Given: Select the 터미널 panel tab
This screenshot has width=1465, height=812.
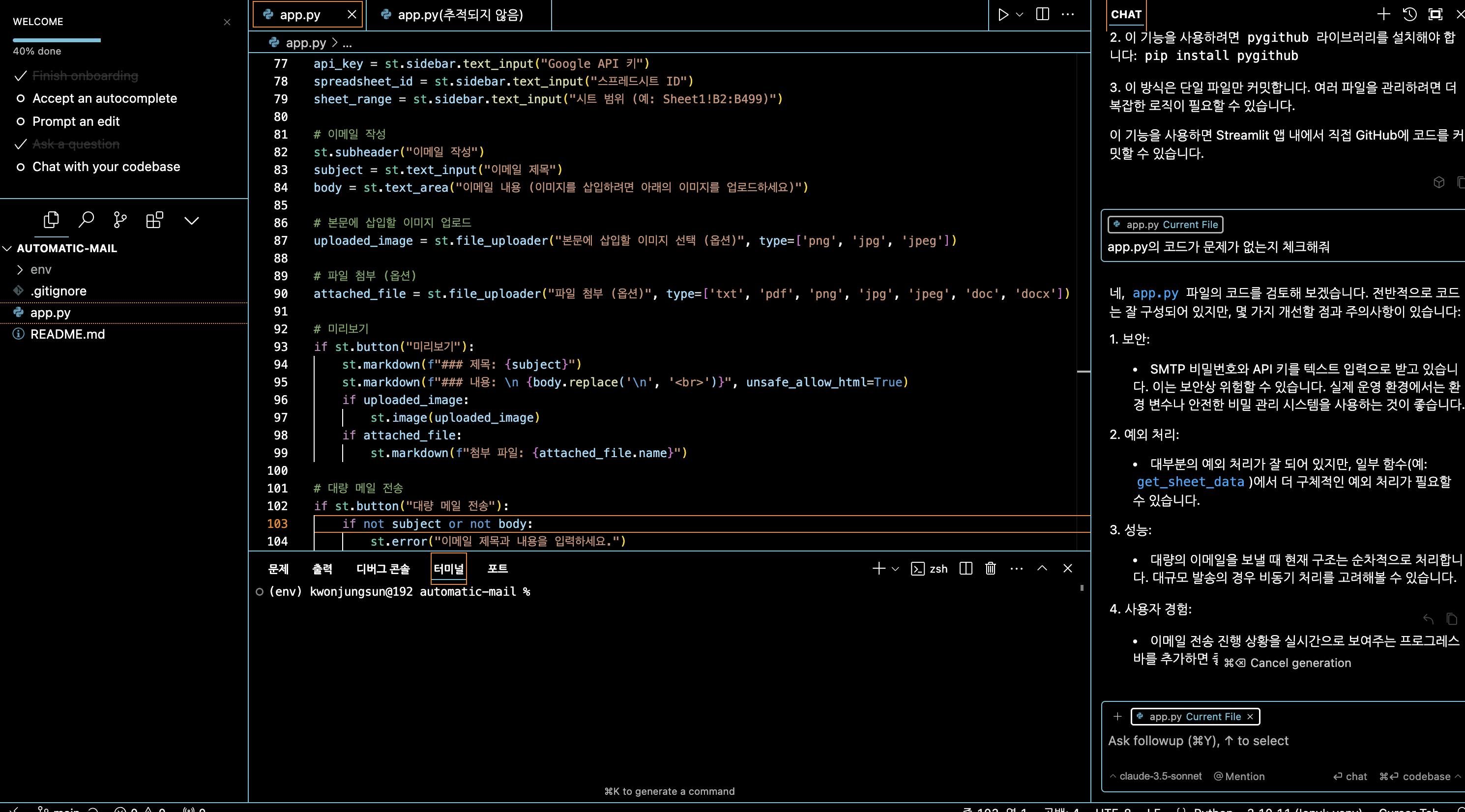Looking at the screenshot, I should (x=449, y=569).
